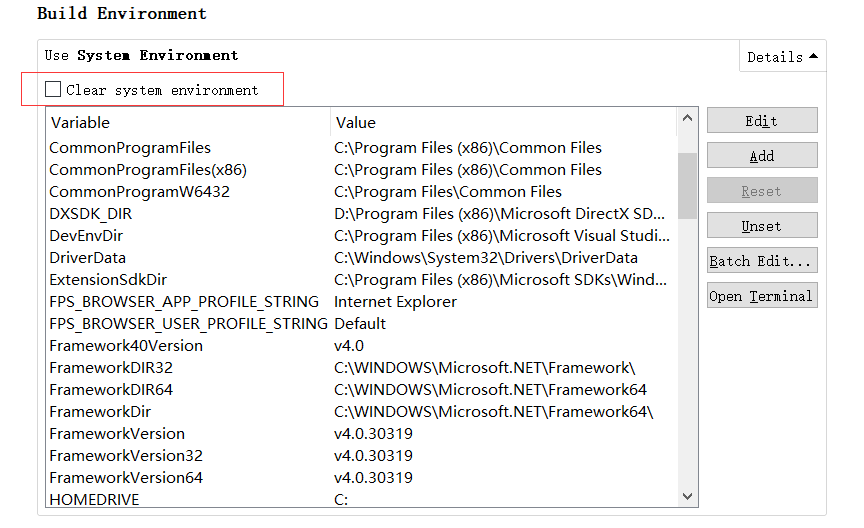
Task: Click the scrollbar up arrow
Action: (687, 118)
